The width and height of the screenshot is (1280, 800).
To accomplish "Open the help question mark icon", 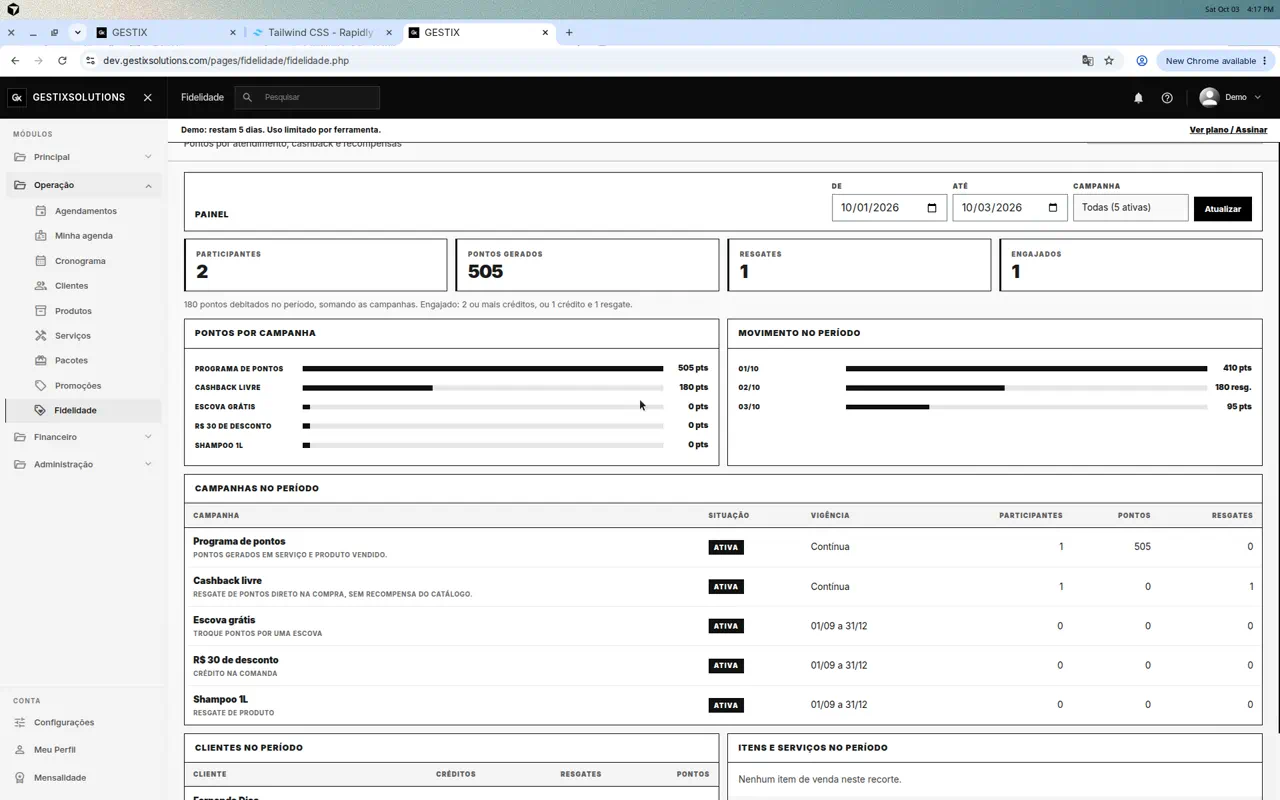I will pyautogui.click(x=1167, y=98).
